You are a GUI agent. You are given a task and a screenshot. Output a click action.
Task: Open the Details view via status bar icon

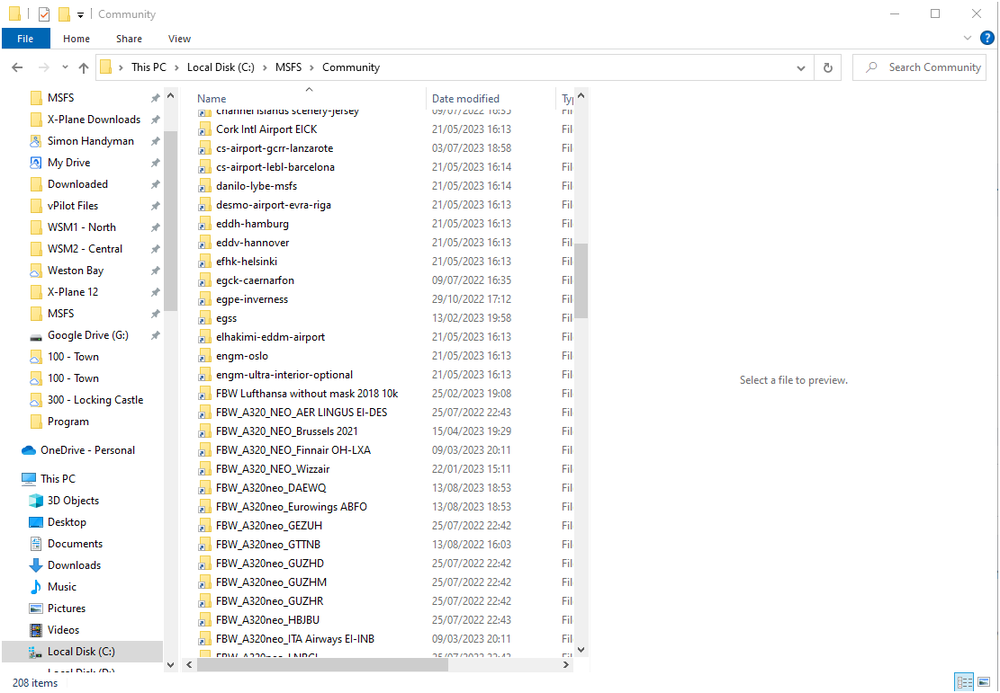tap(964, 681)
